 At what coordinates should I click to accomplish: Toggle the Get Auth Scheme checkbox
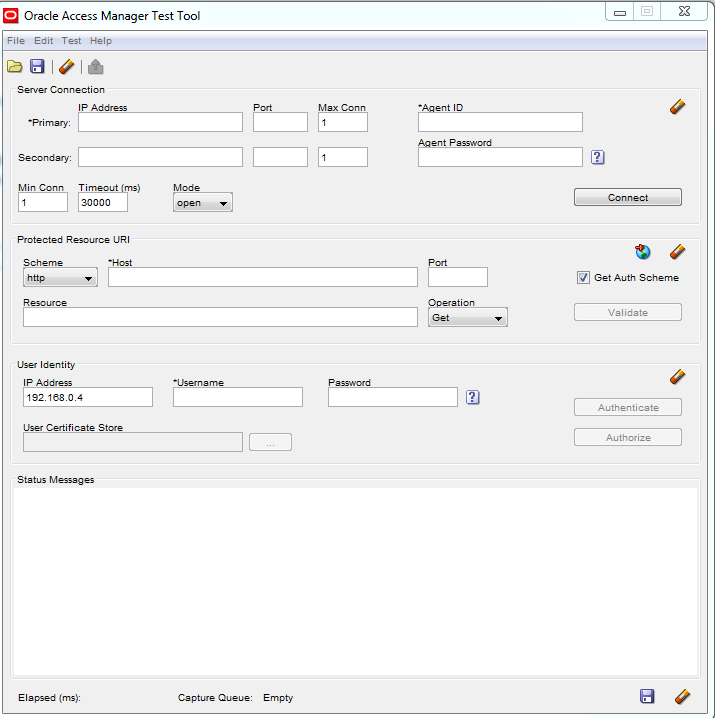583,277
